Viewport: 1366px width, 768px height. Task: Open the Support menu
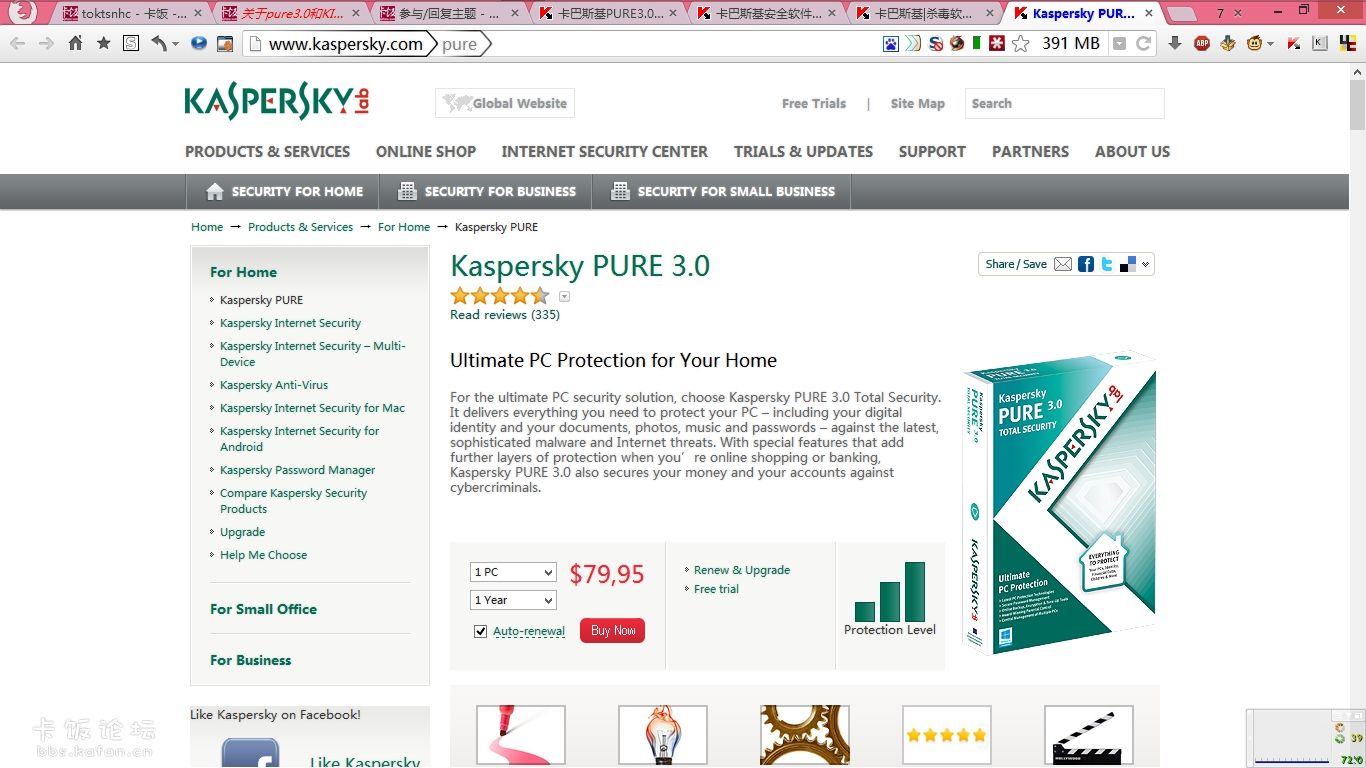point(932,152)
